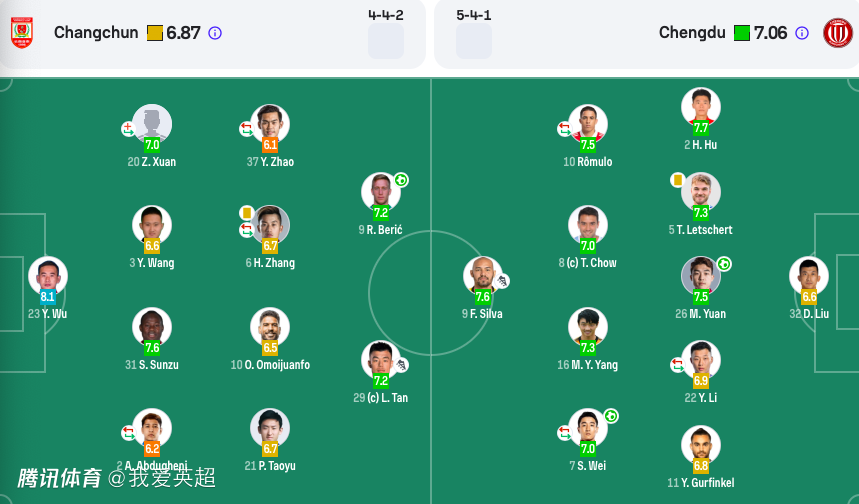Open info icon beside Chengdu 7.06 rating
859x504 pixels.
point(802,33)
